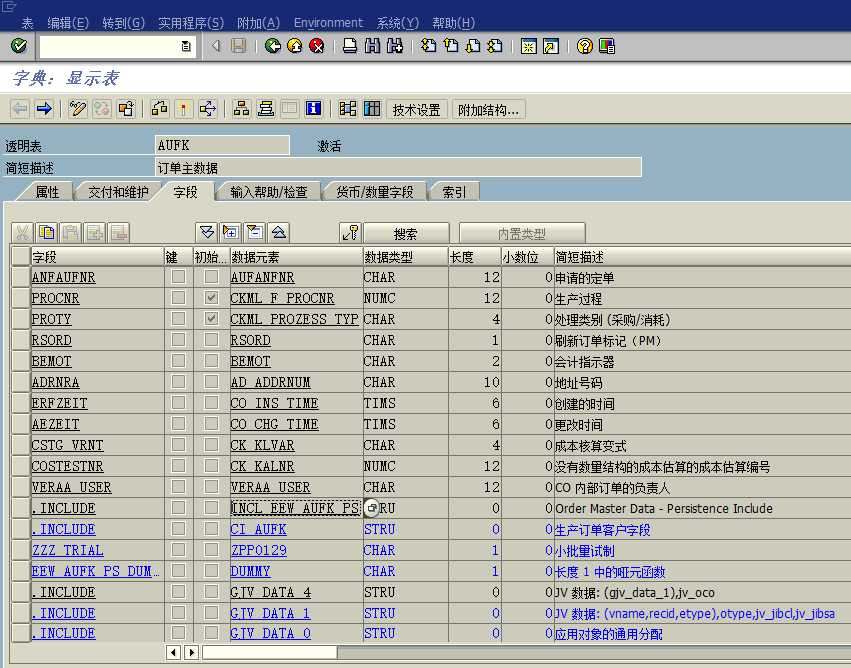Click the green checkmark Enter icon
The image size is (851, 668).
pyautogui.click(x=19, y=46)
